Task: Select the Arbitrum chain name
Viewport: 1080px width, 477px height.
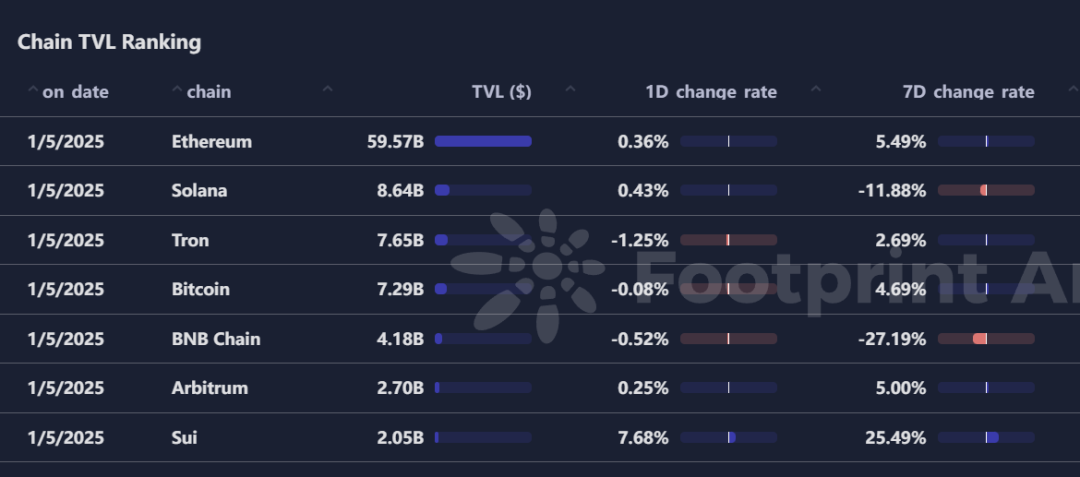Action: [x=209, y=388]
